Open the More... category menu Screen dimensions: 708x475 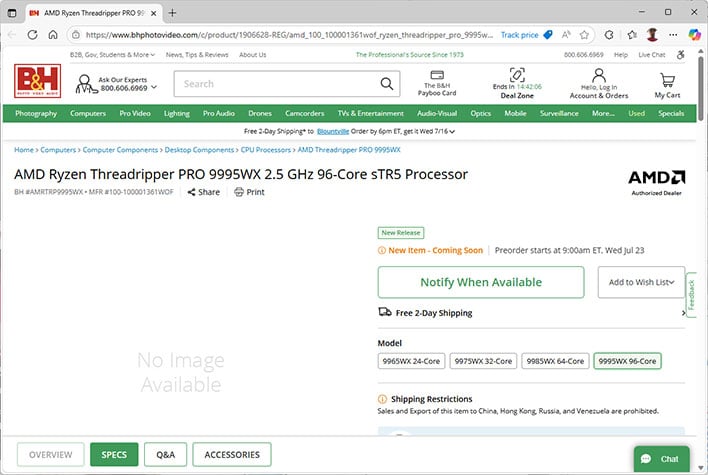[603, 113]
